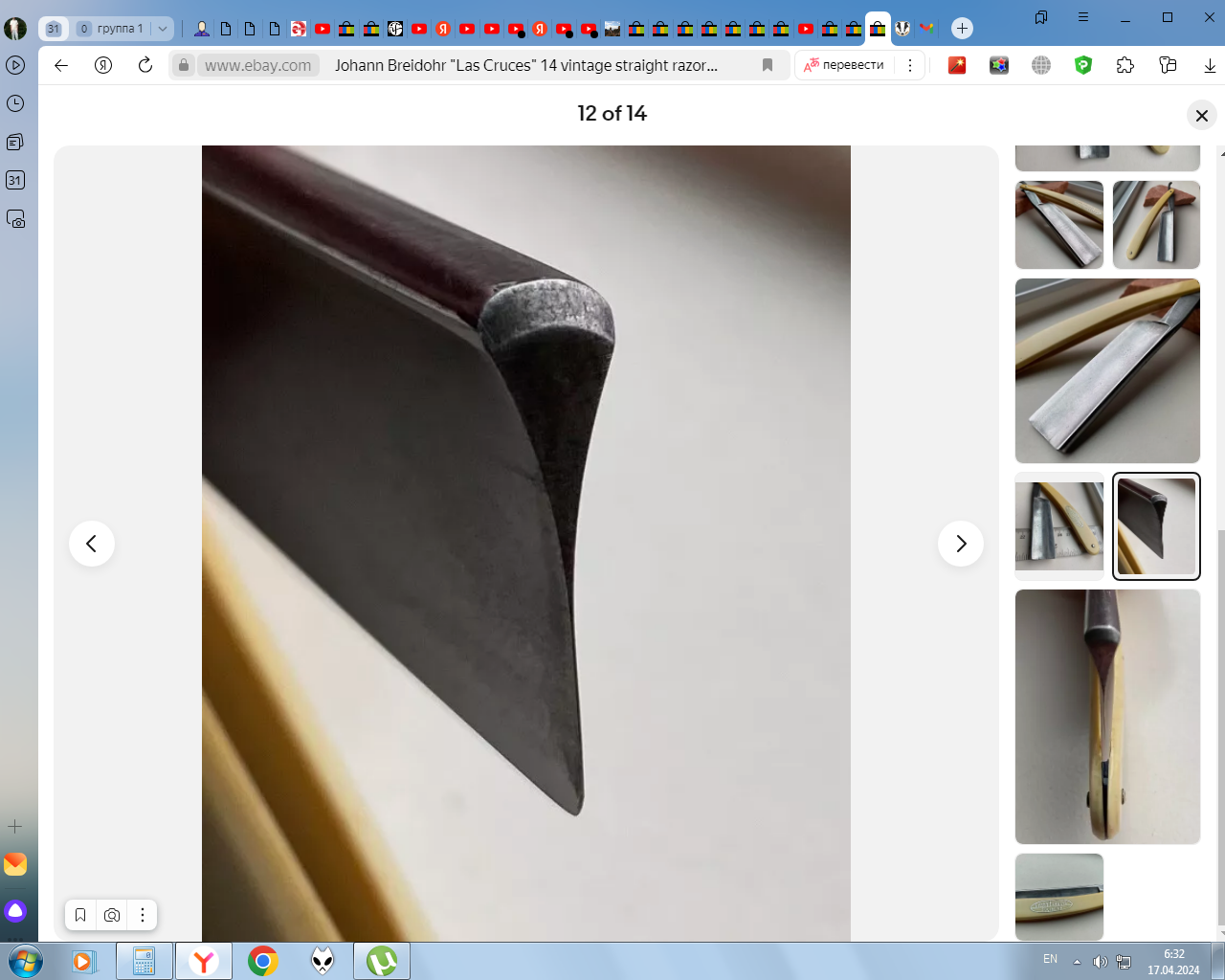1225x980 pixels.
Task: Click the green shield protection icon
Action: pos(1083,65)
